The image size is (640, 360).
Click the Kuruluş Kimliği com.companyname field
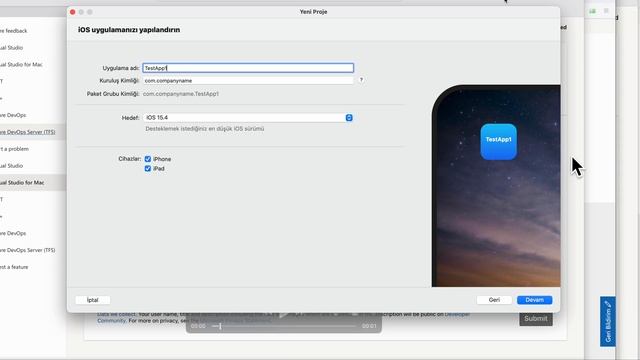click(248, 80)
